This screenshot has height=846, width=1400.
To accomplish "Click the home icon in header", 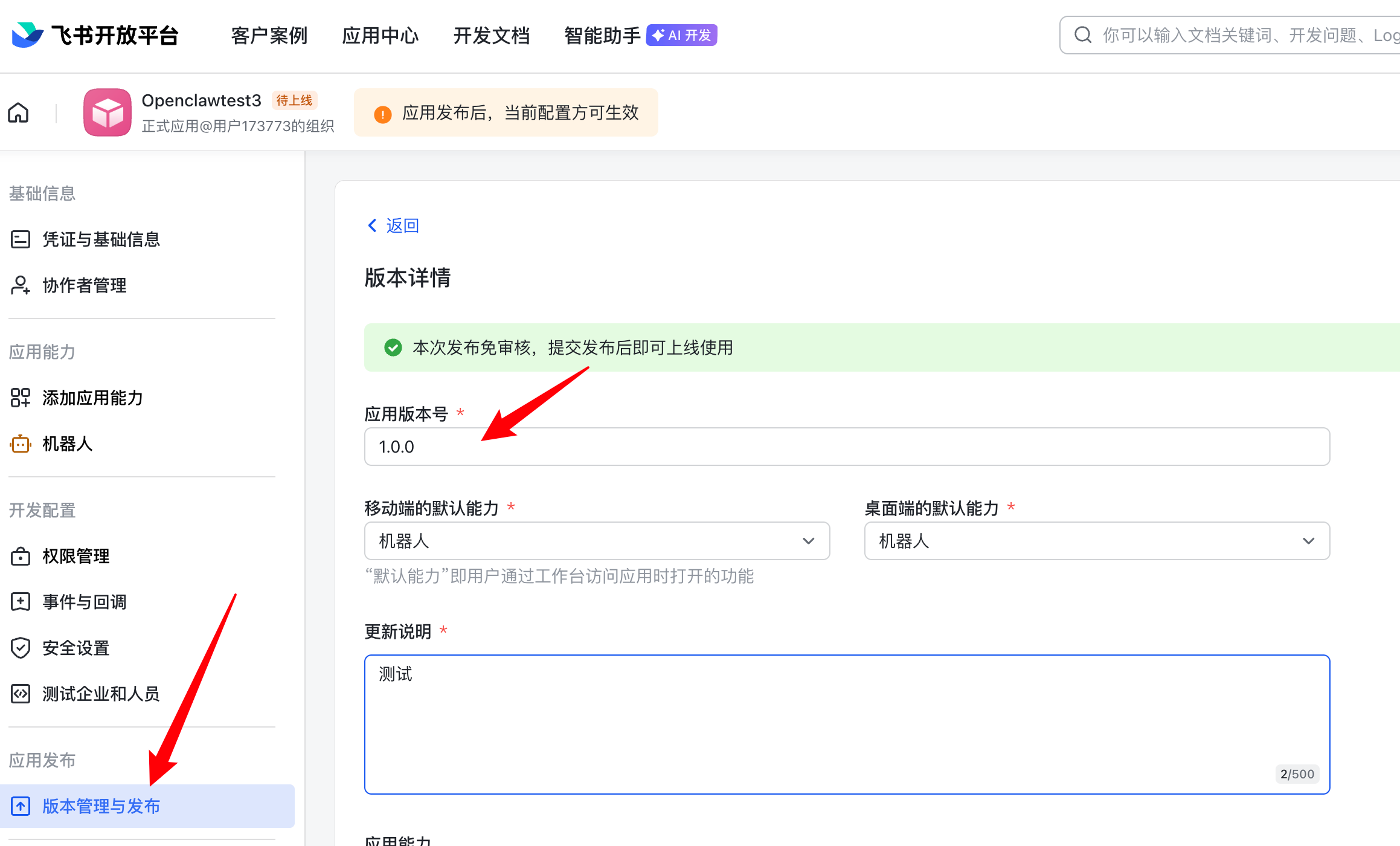I will [18, 112].
